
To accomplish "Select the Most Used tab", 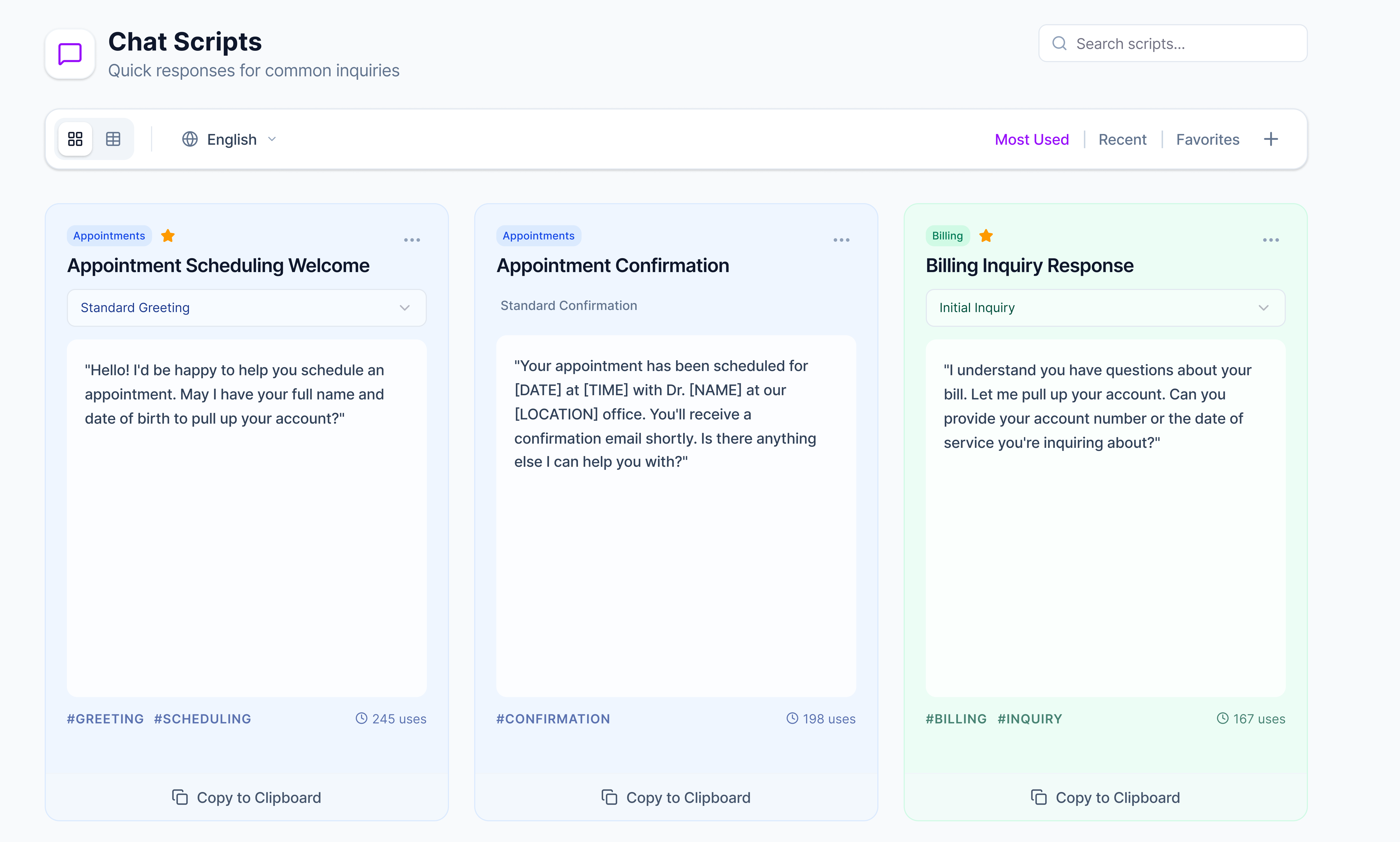I will click(1031, 139).
